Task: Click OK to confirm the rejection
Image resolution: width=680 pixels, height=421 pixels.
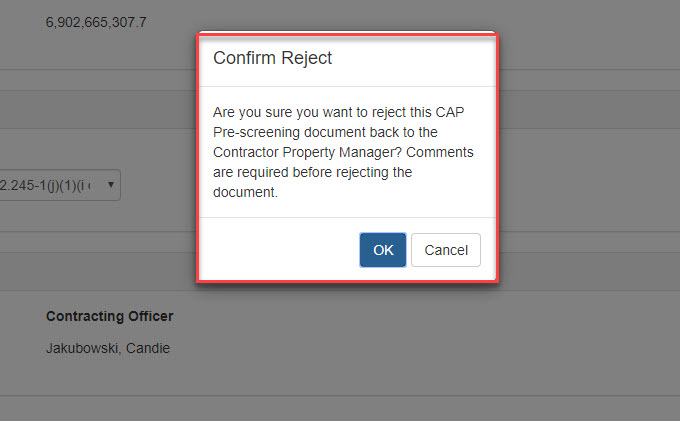Action: 383,250
